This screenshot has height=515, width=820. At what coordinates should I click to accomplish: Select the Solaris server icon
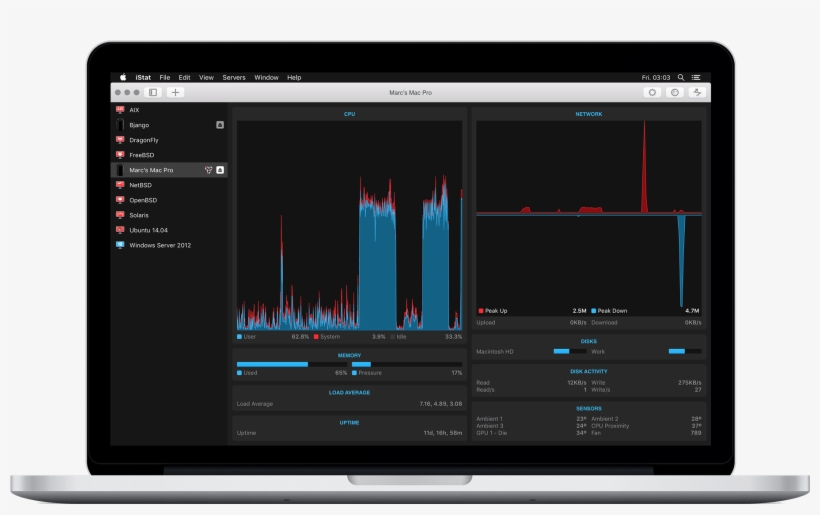[120, 215]
